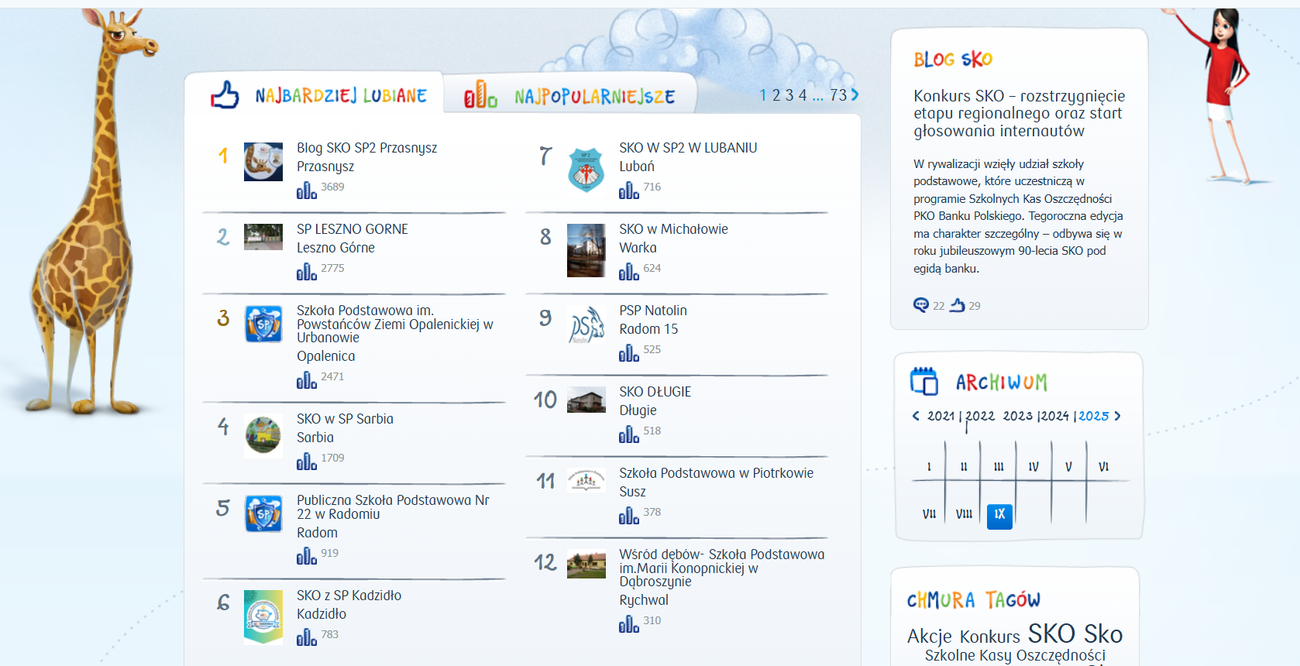Open PSP Natolin blog link
This screenshot has height=666, width=1300.
click(653, 311)
